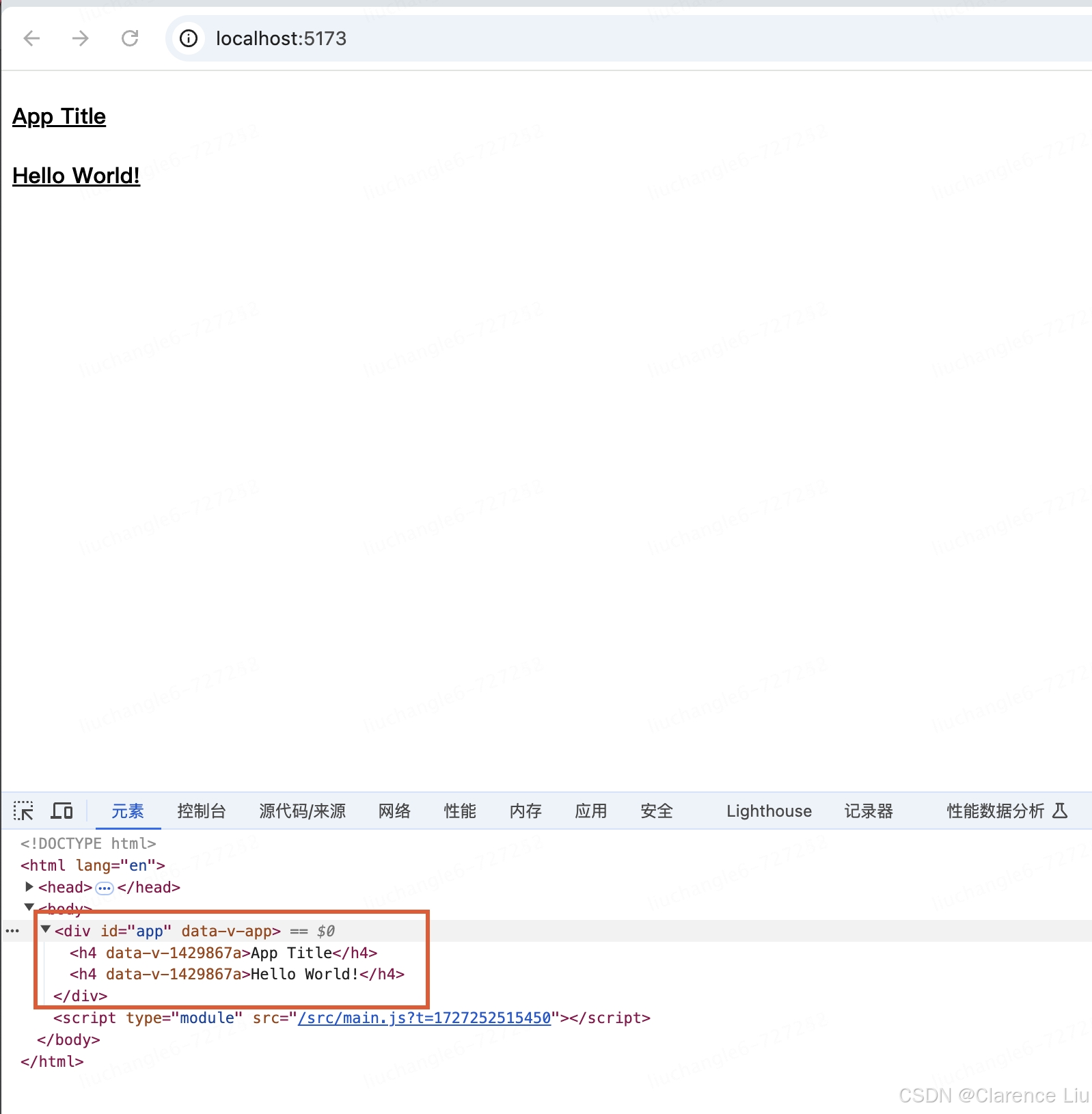Select the <!DOCTYPE html> line
The image size is (1092, 1114).
[x=88, y=843]
